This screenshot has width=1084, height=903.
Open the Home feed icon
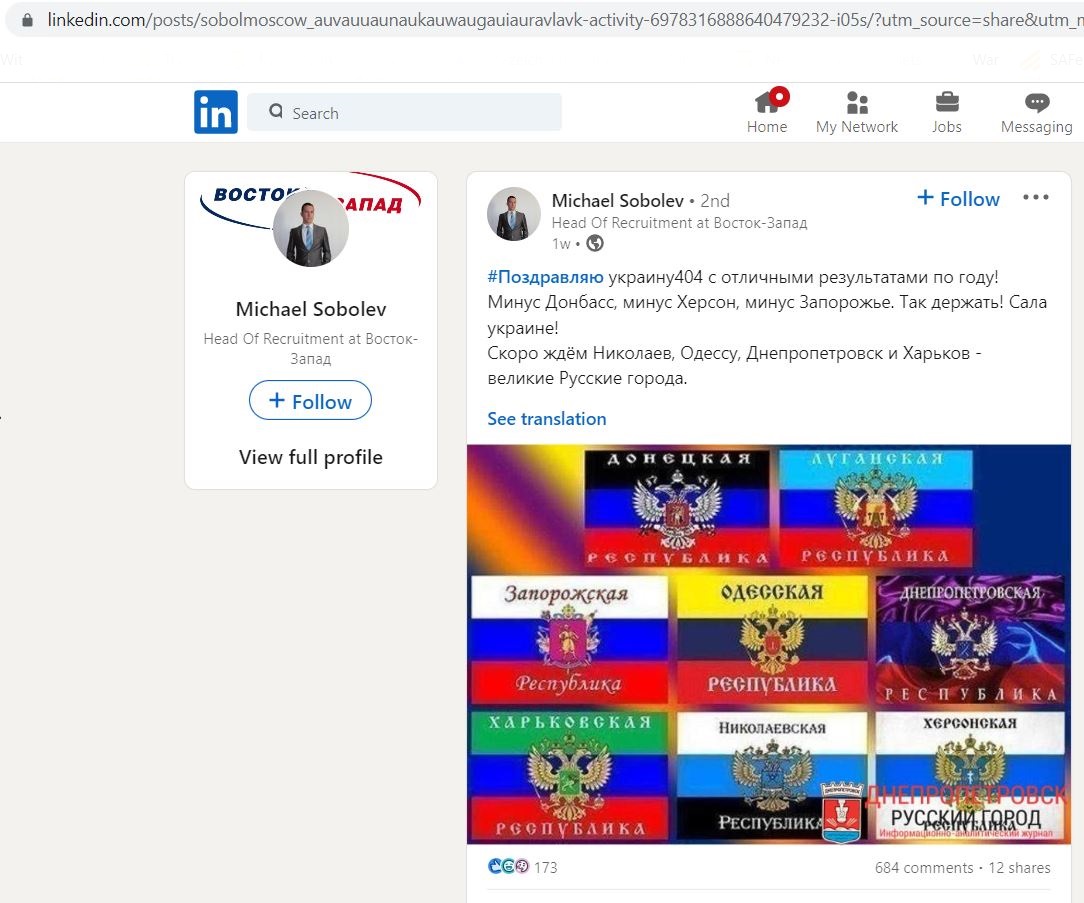click(x=767, y=102)
